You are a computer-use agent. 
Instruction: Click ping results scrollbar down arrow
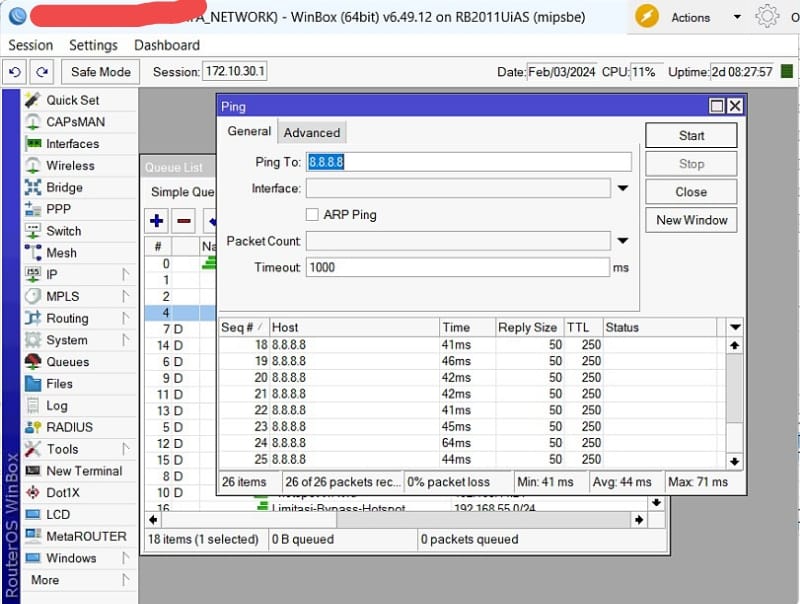(x=734, y=461)
